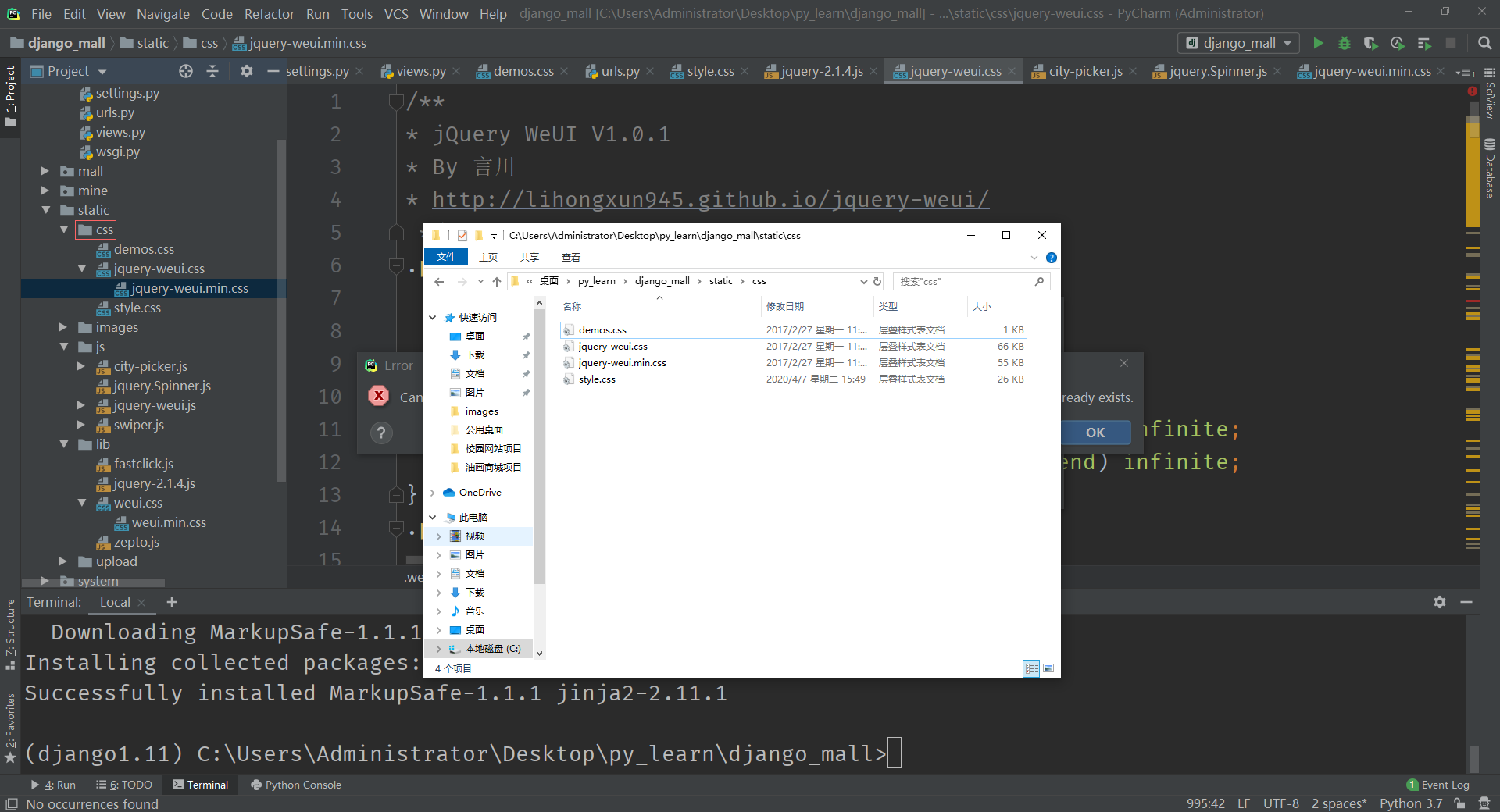Open the Terminal settings gear
The height and width of the screenshot is (812, 1500).
tap(1440, 602)
